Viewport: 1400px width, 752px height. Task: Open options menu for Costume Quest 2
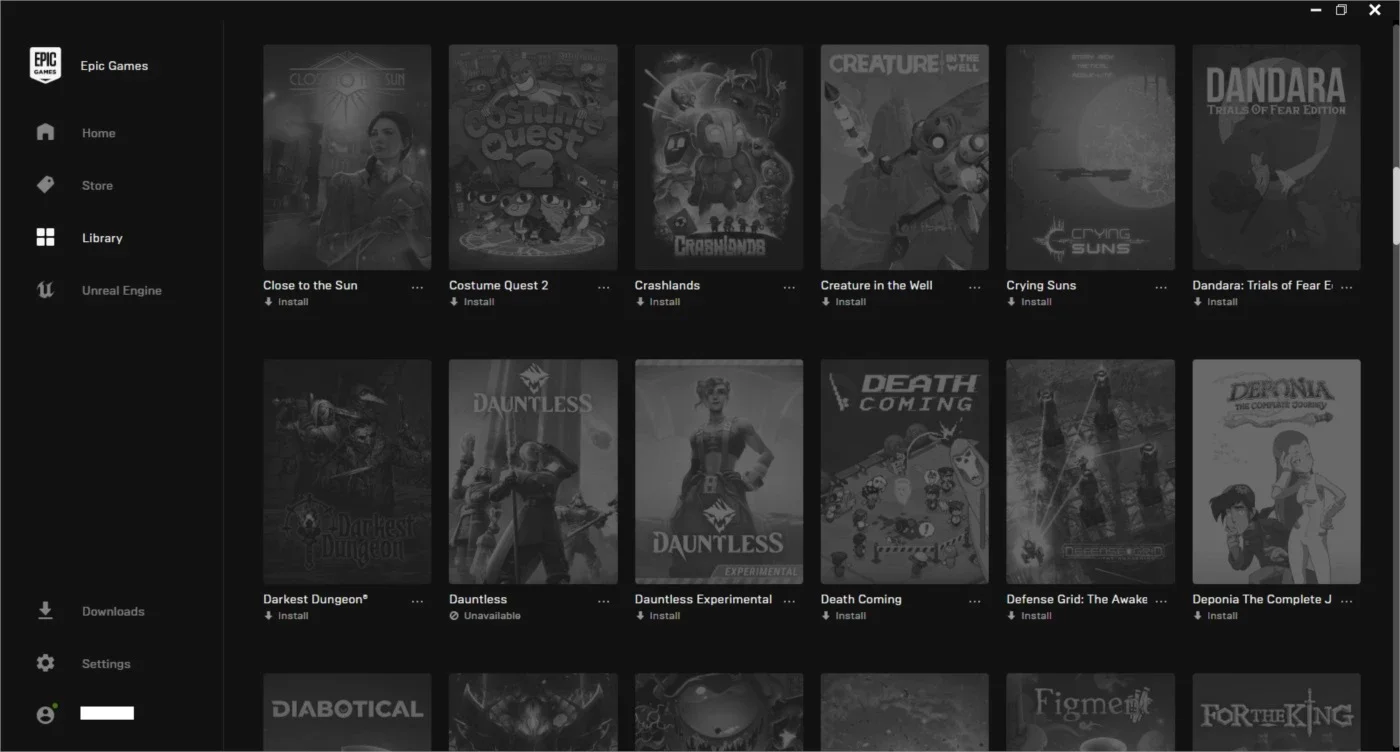pos(603,287)
